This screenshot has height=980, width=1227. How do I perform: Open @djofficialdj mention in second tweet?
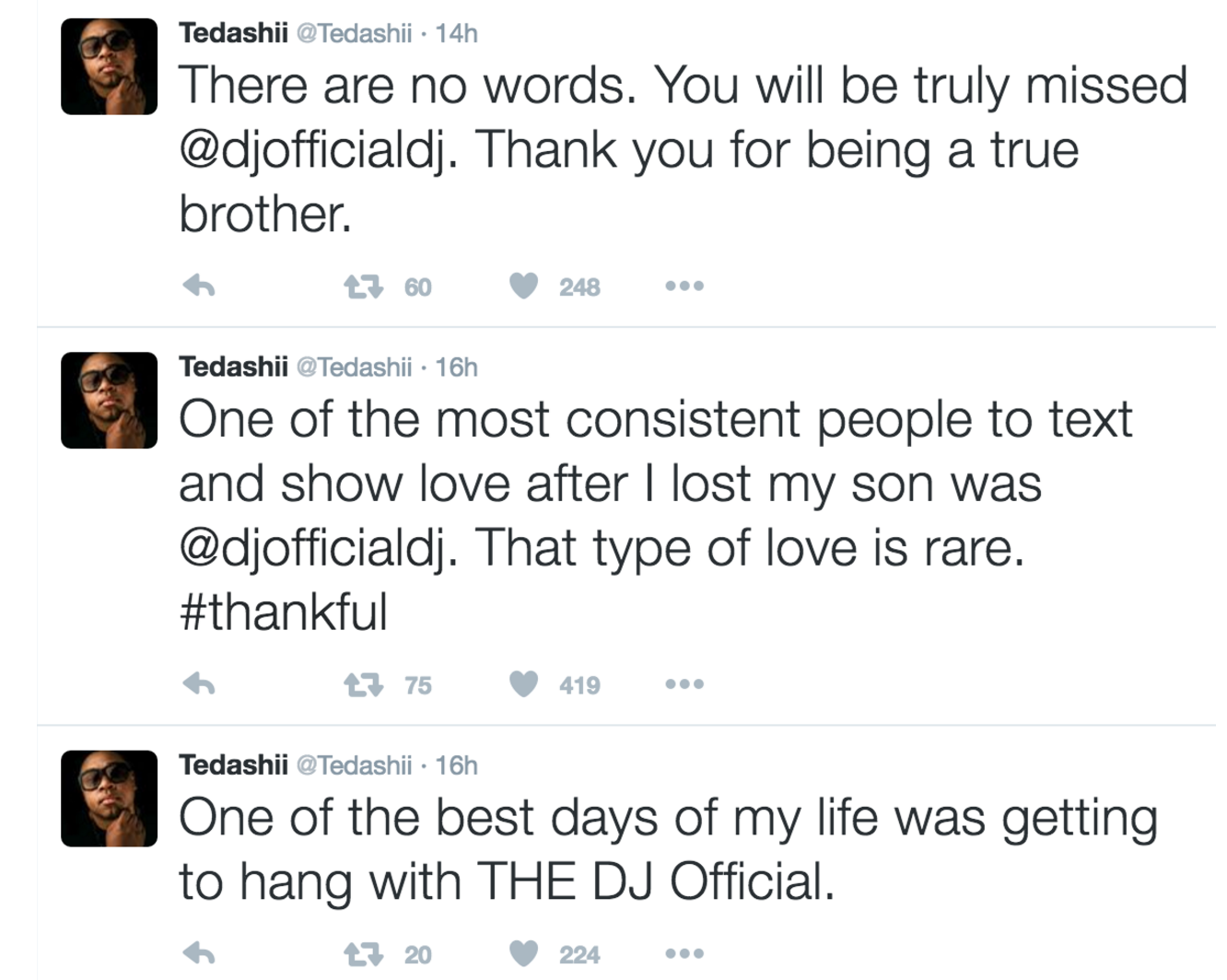coord(318,550)
